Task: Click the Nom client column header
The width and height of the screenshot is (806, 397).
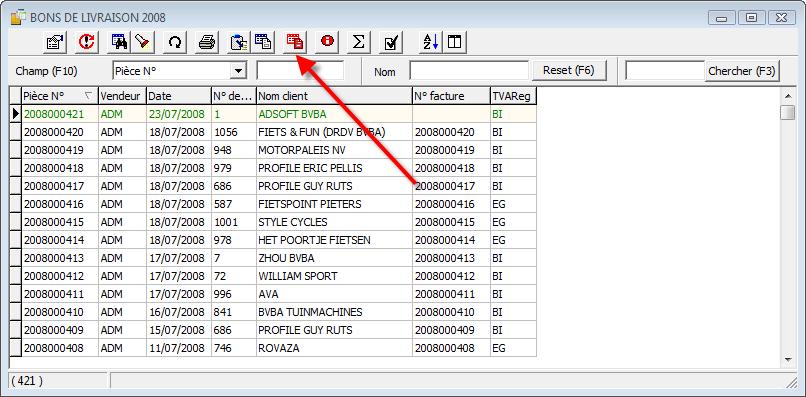Action: (334, 96)
